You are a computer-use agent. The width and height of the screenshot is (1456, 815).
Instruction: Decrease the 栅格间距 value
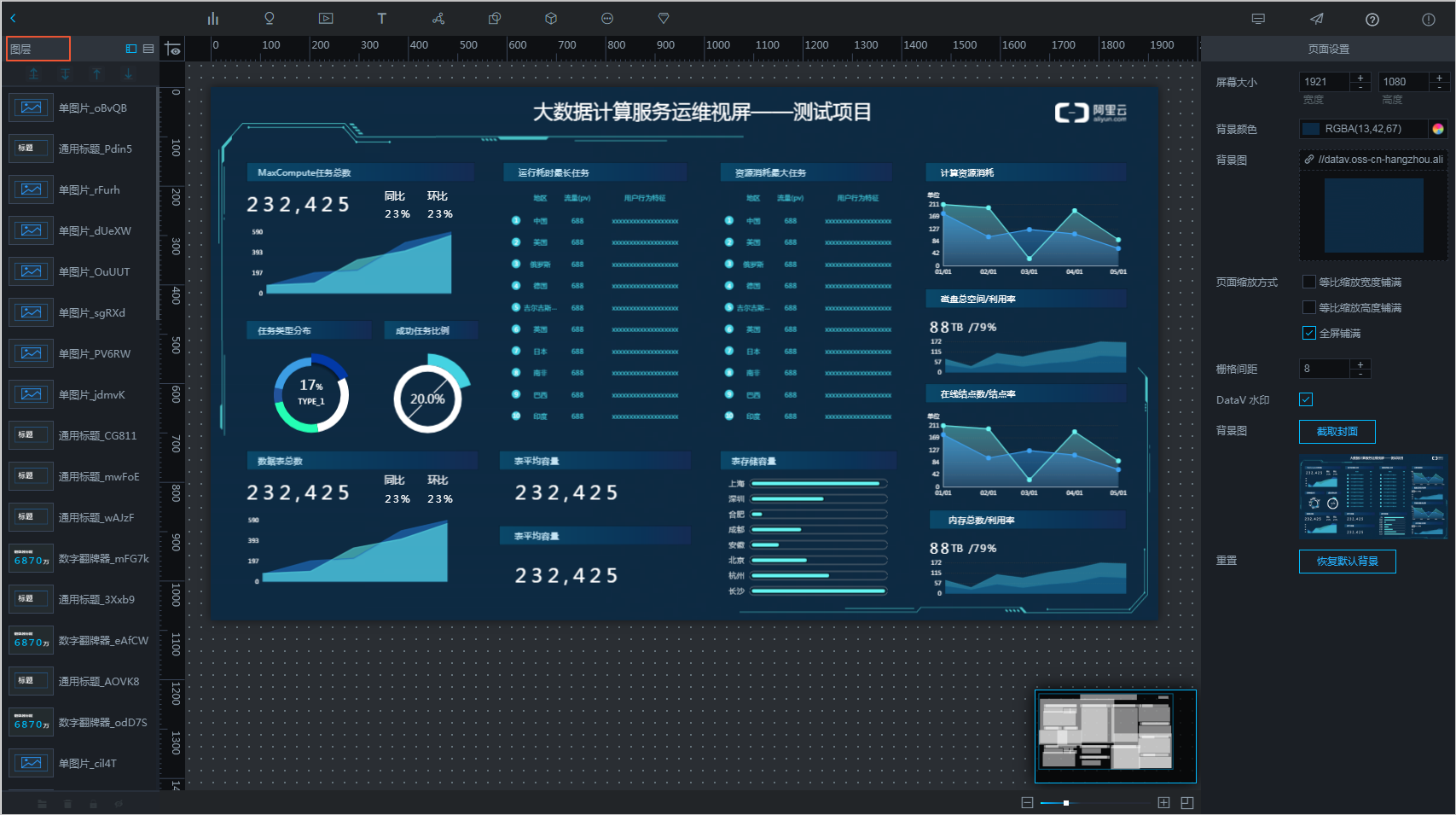pos(1360,373)
